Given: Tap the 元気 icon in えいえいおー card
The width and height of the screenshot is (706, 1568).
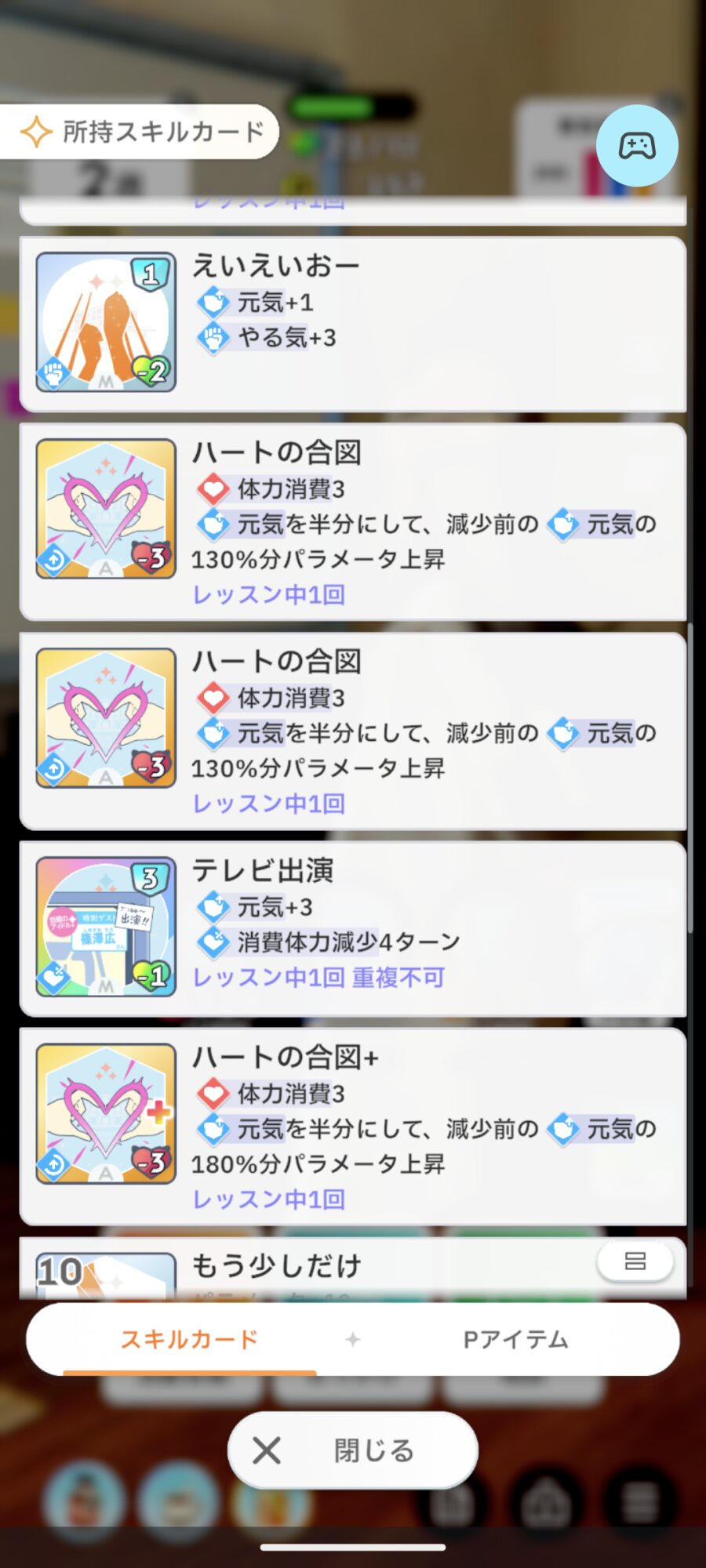Looking at the screenshot, I should 213,302.
